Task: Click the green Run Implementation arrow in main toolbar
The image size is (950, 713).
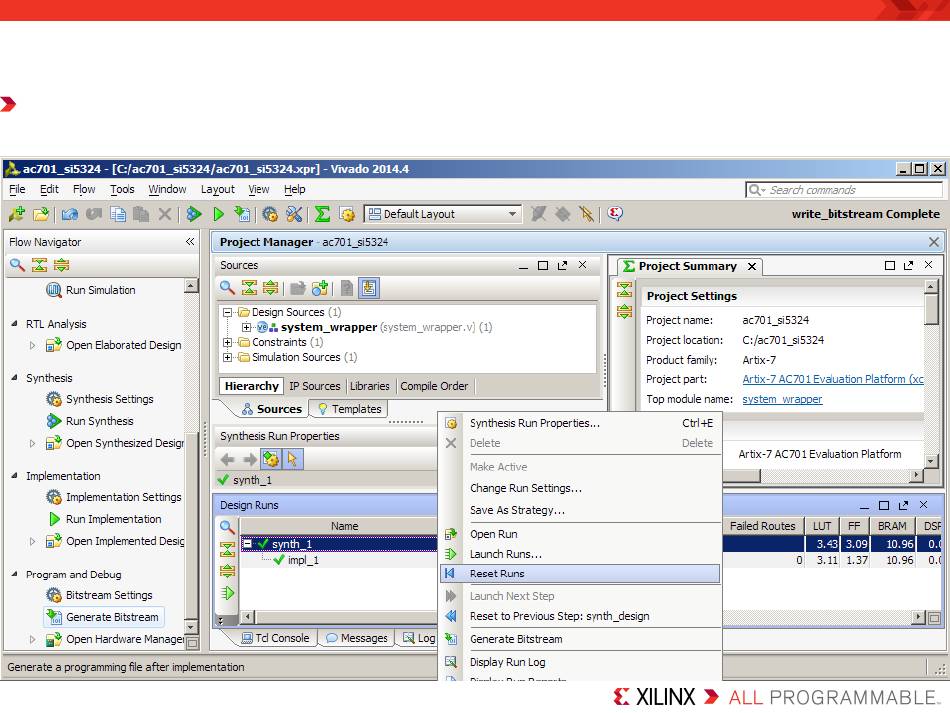Action: point(219,214)
